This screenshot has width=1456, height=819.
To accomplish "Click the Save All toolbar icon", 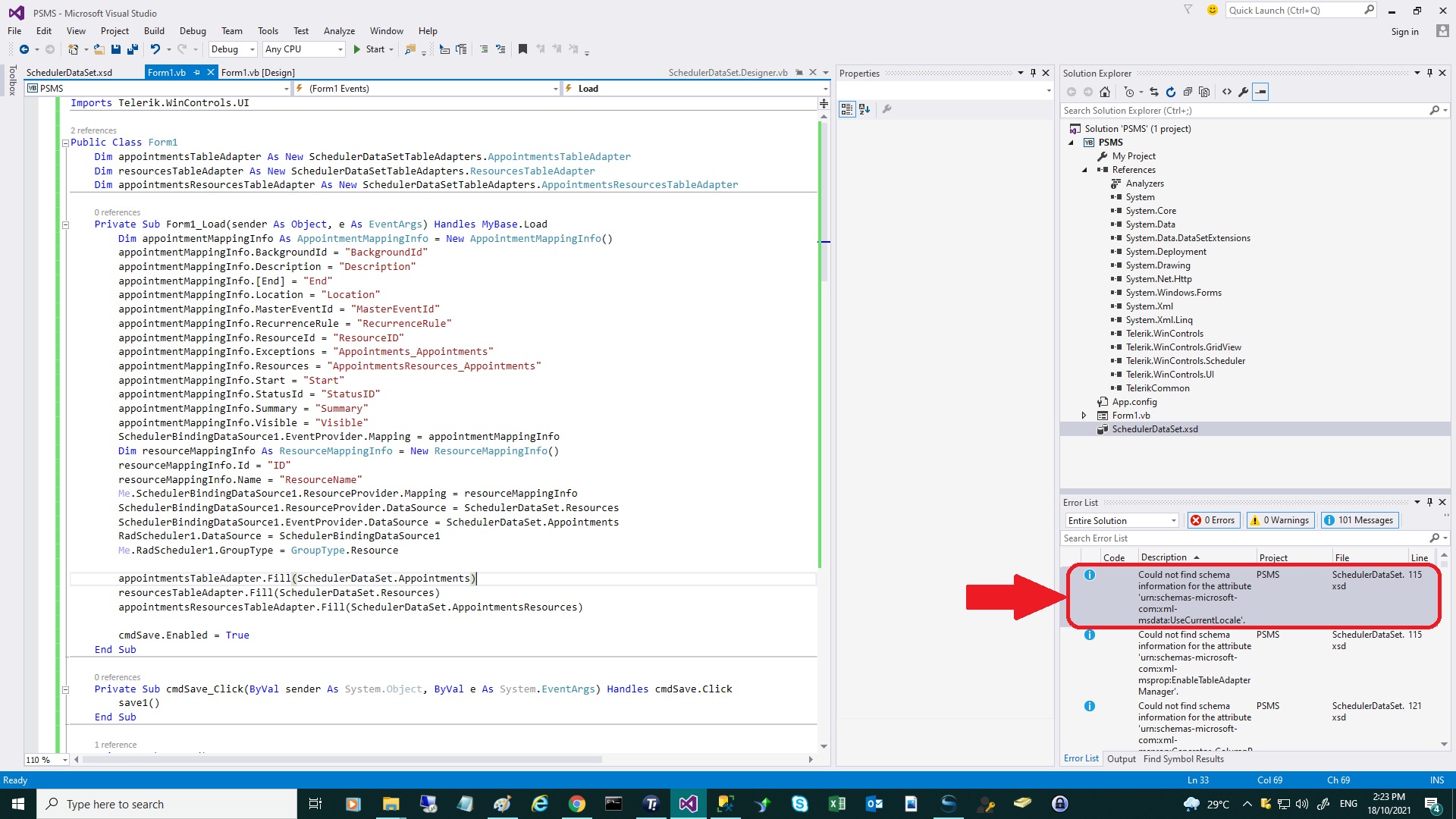I will tap(133, 49).
